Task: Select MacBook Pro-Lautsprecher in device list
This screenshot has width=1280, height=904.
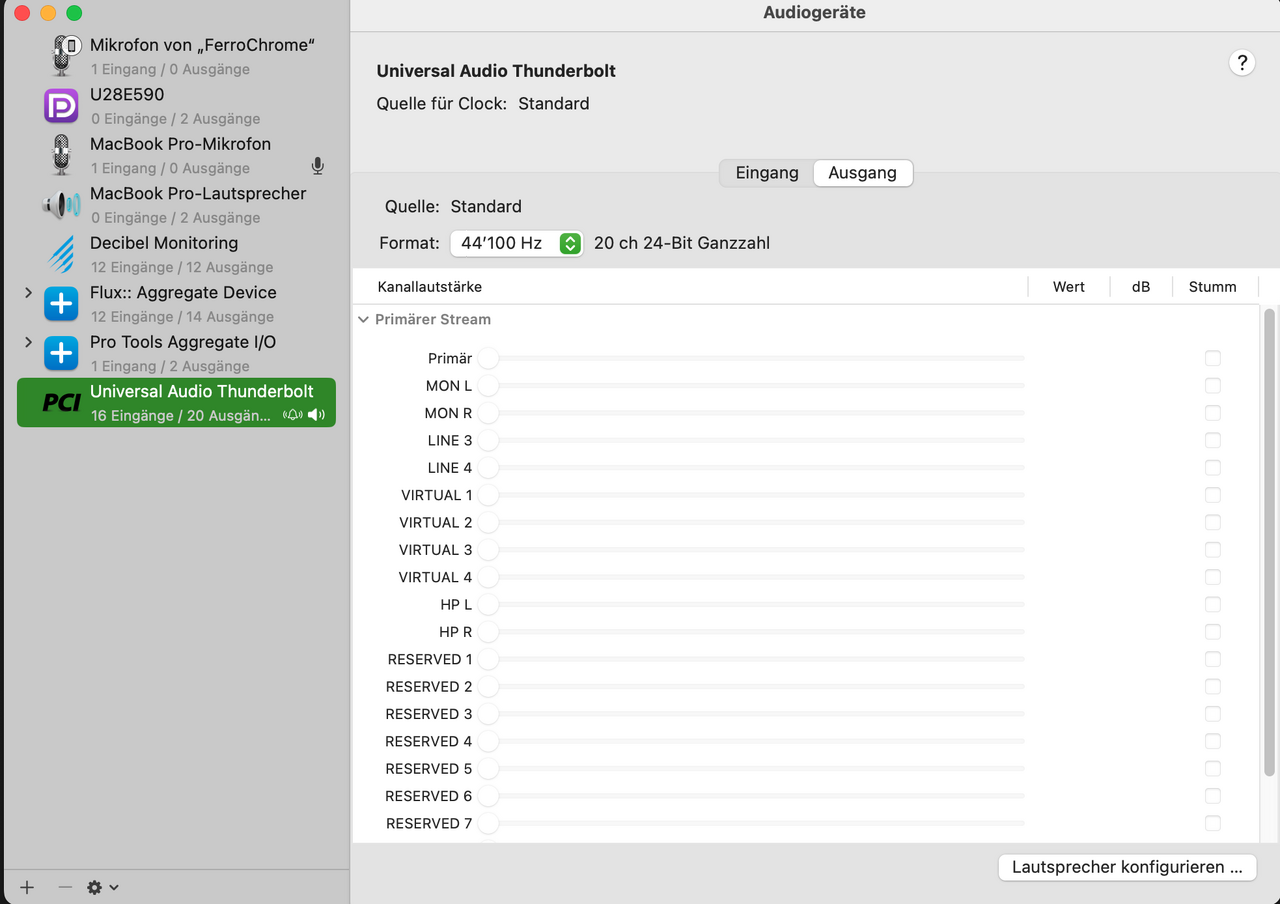Action: [177, 205]
